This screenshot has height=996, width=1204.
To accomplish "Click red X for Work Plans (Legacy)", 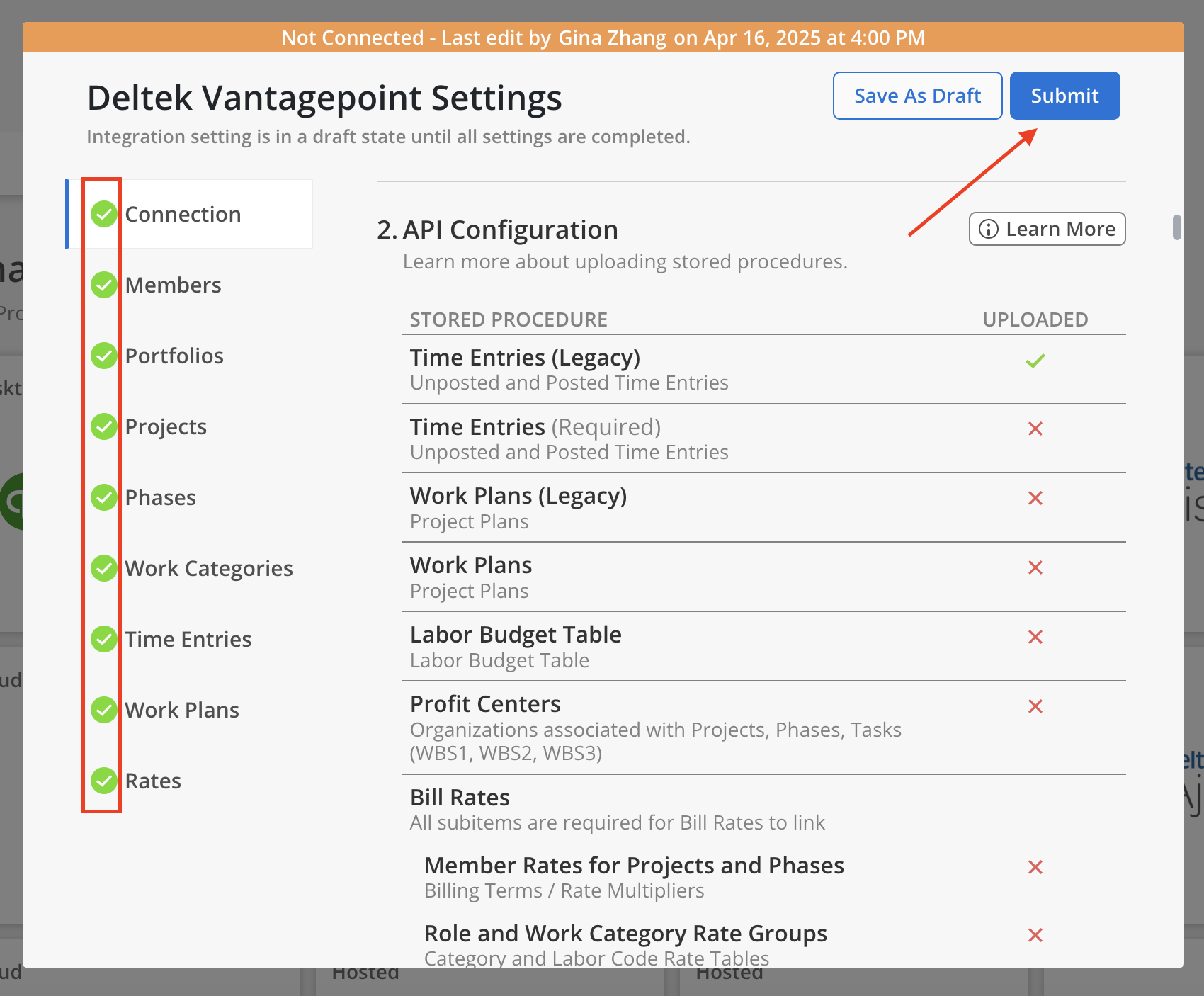I will [x=1035, y=498].
